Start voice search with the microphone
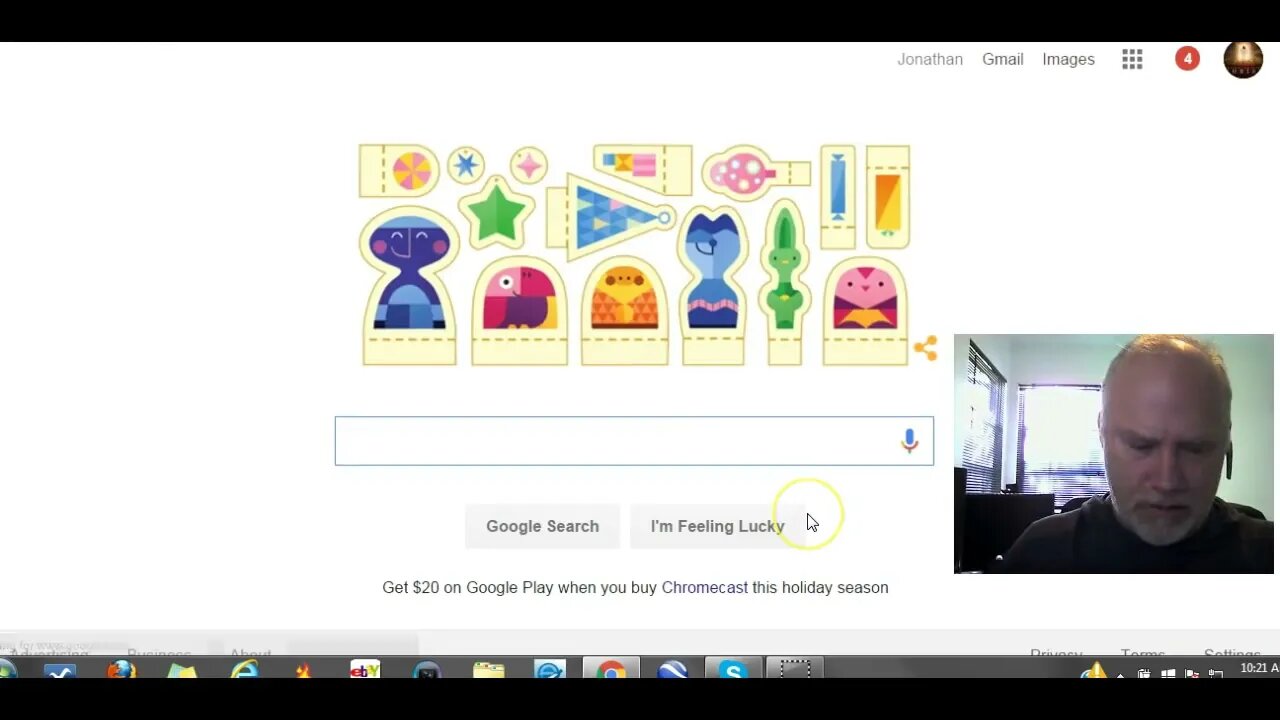The image size is (1280, 720). 909,441
